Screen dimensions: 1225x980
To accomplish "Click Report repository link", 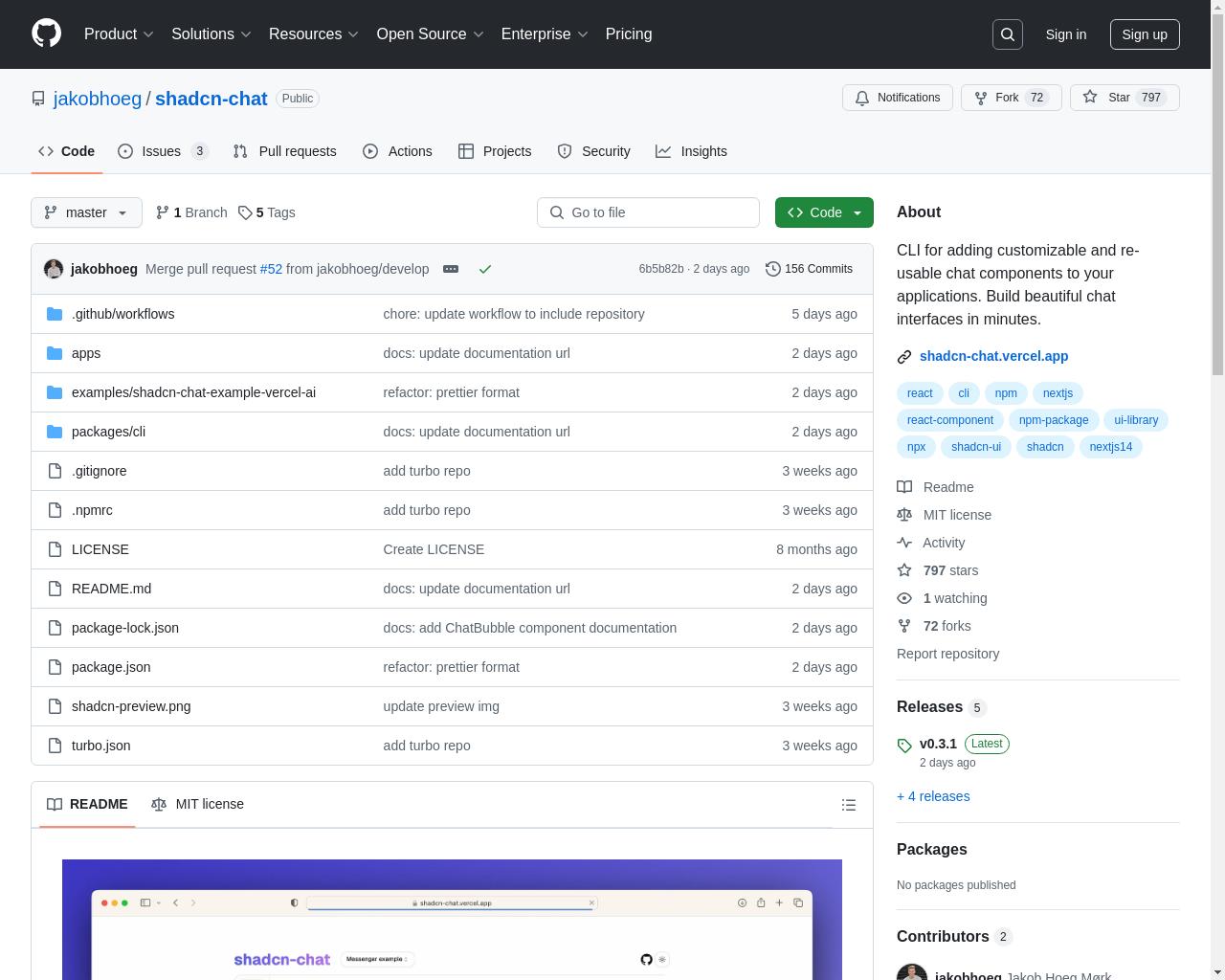I will (947, 654).
